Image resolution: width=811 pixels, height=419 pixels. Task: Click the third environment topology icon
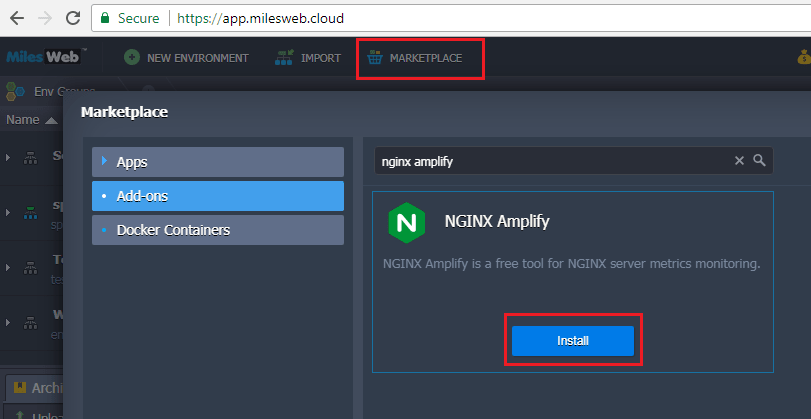coord(31,267)
